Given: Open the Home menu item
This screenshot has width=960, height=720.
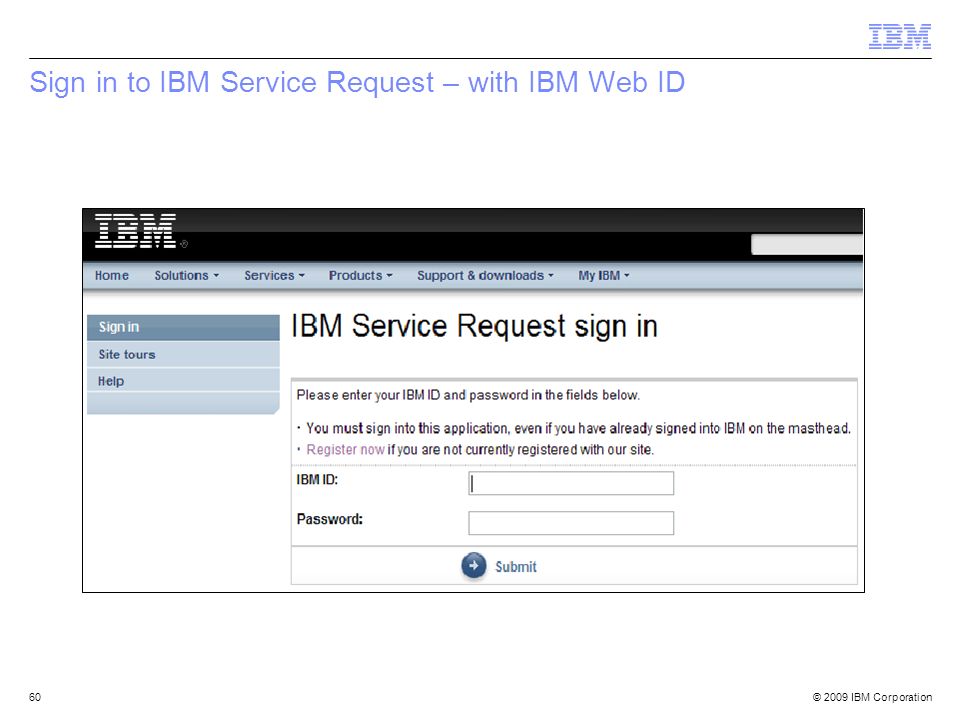Looking at the screenshot, I should [111, 276].
